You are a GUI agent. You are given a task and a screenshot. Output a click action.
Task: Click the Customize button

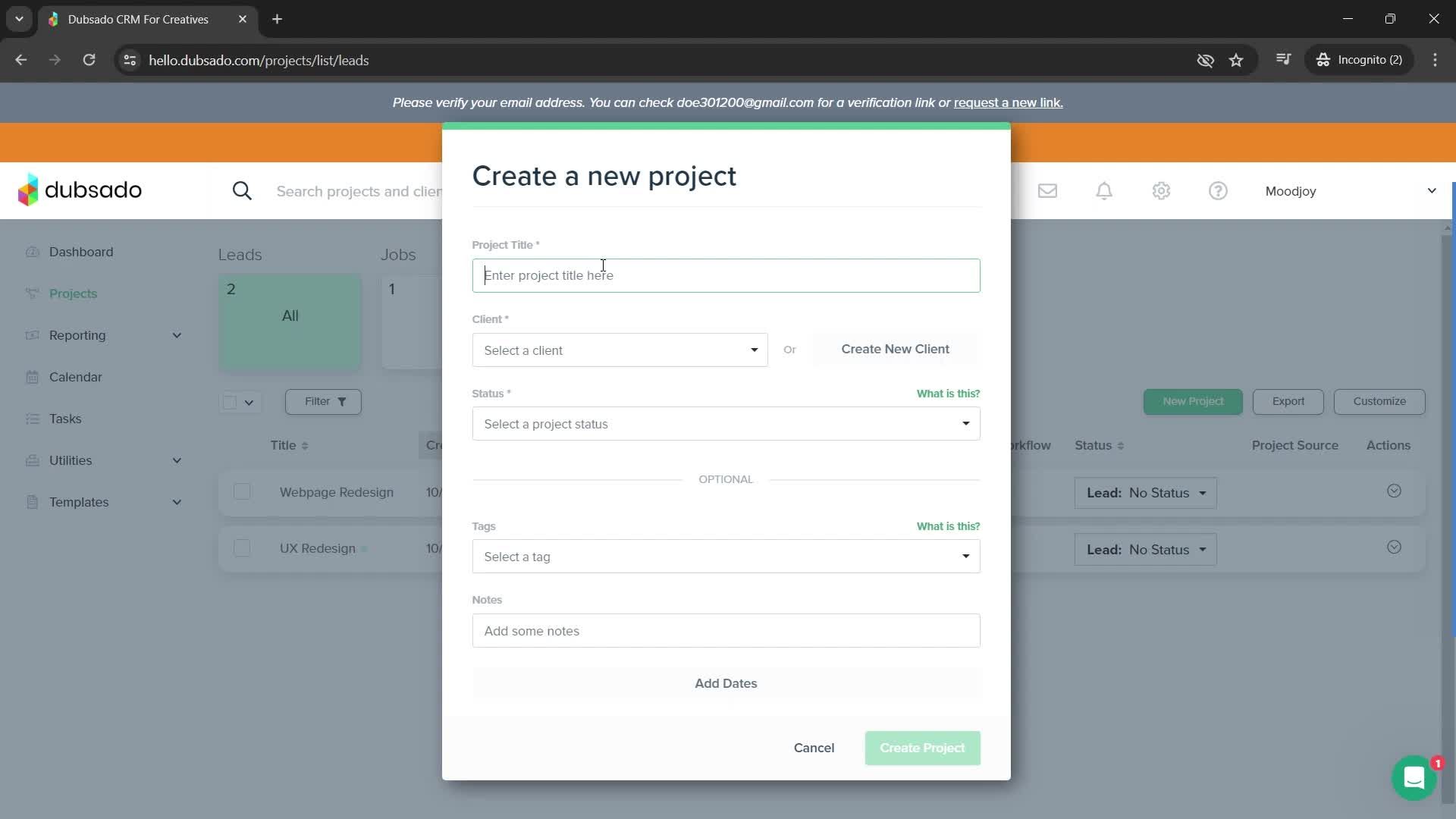point(1379,401)
